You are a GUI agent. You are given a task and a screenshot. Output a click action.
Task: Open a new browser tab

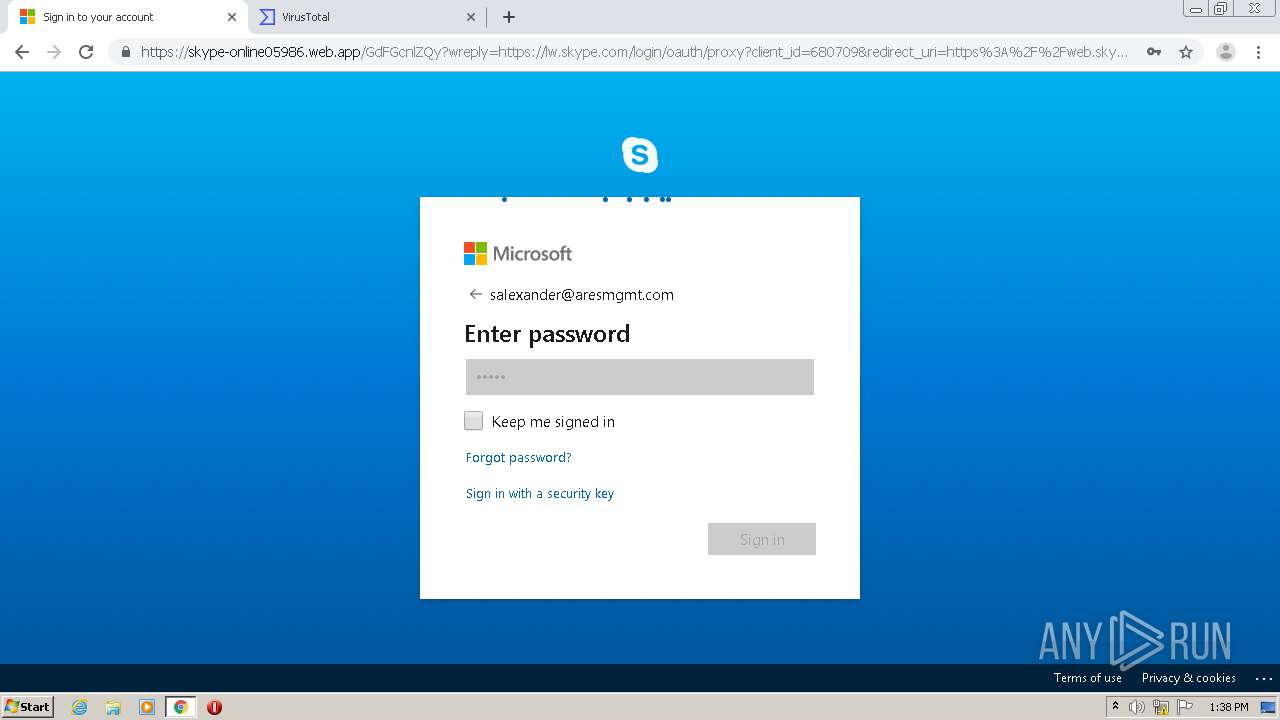[x=509, y=17]
